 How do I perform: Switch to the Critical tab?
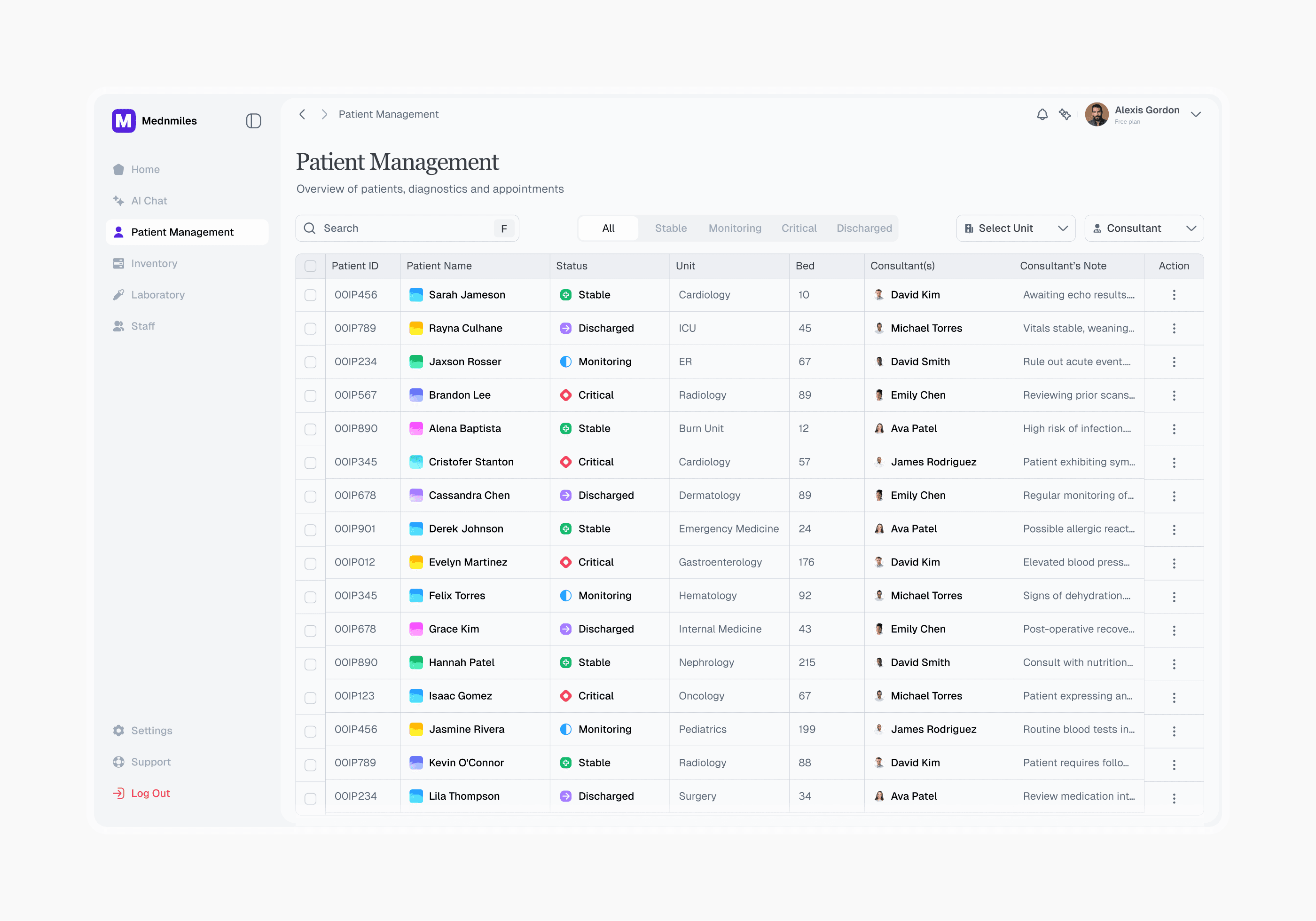tap(799, 228)
